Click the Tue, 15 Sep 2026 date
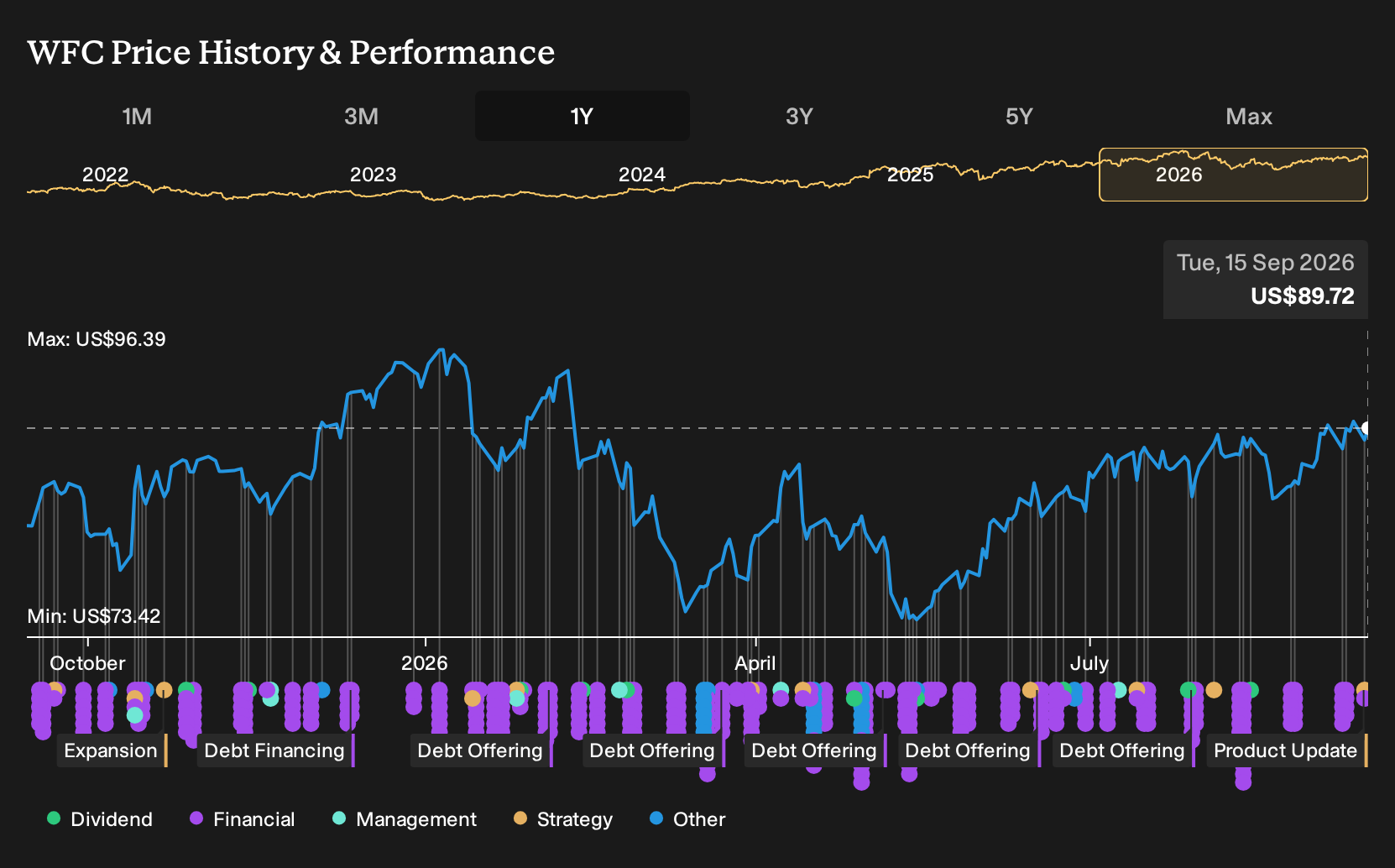1395x868 pixels. pos(1266,263)
